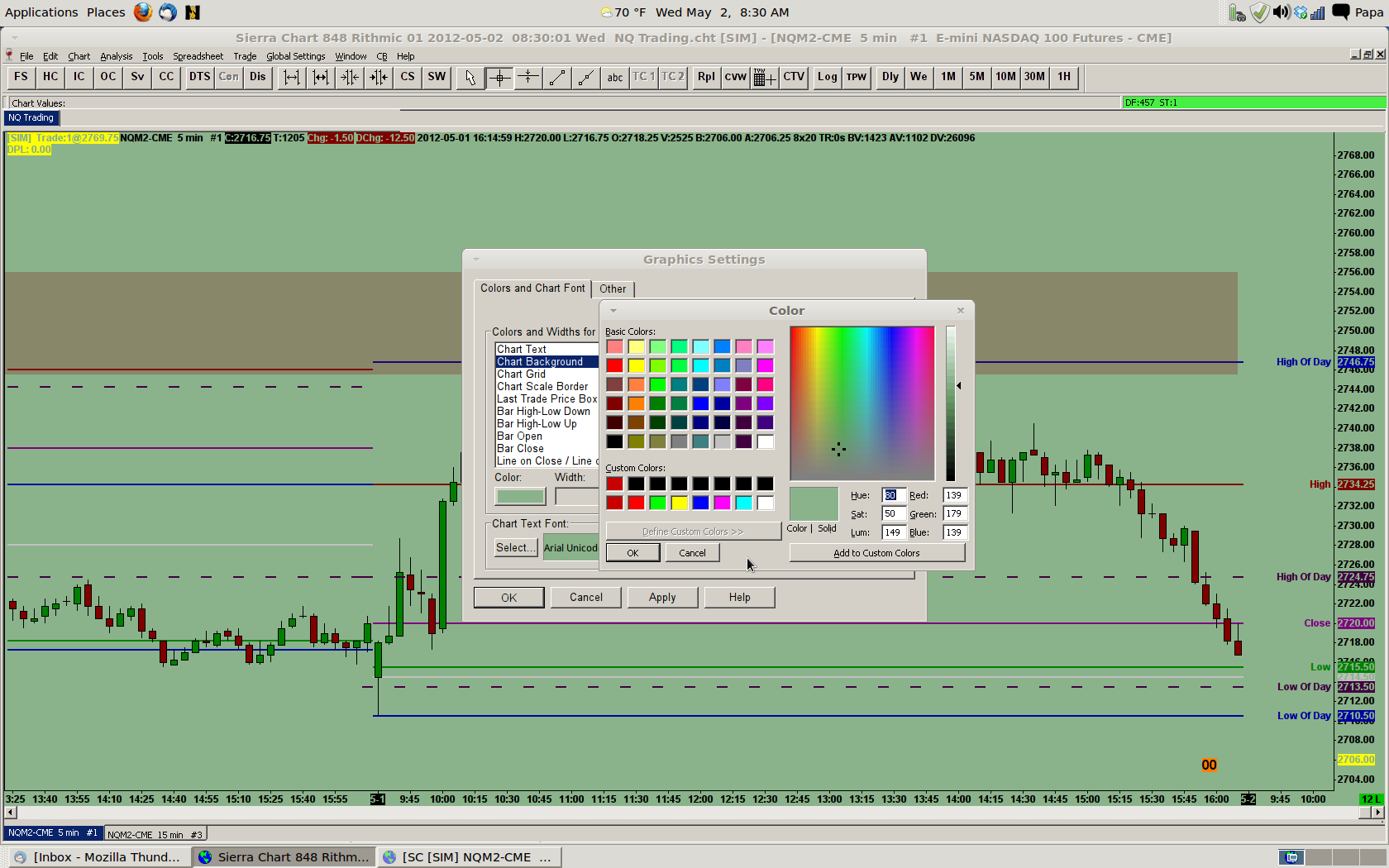Select the arrow pointer tool
The height and width of the screenshot is (868, 1389).
(470, 77)
